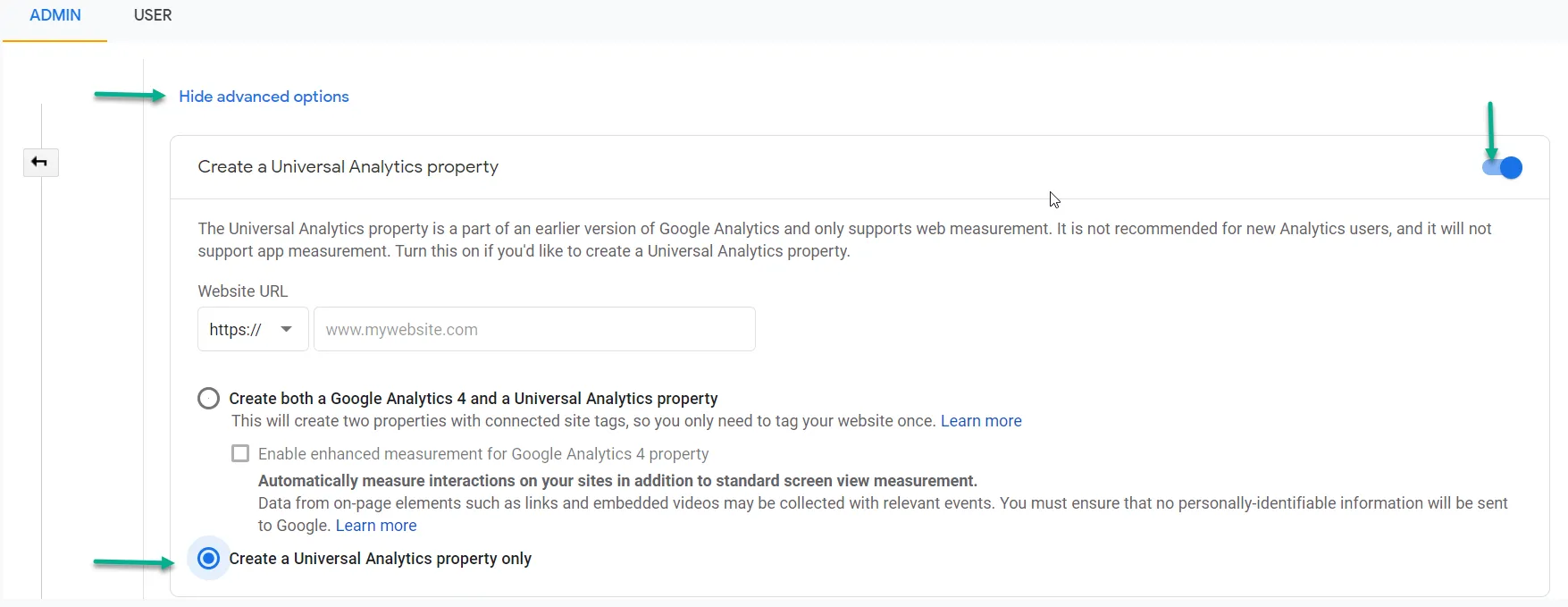This screenshot has width=1568, height=607.
Task: Select 'Universal Analytics property only' radio button
Action: point(208,559)
